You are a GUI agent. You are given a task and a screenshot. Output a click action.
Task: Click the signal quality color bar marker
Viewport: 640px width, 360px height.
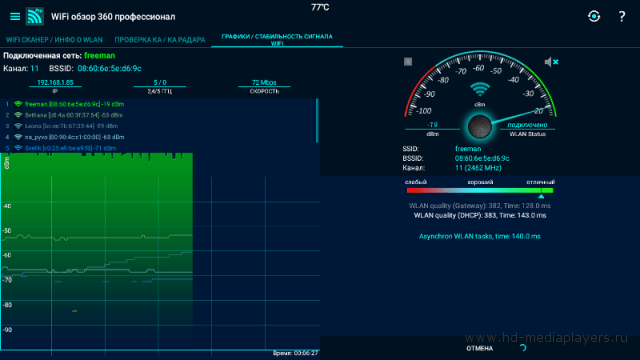[541, 196]
